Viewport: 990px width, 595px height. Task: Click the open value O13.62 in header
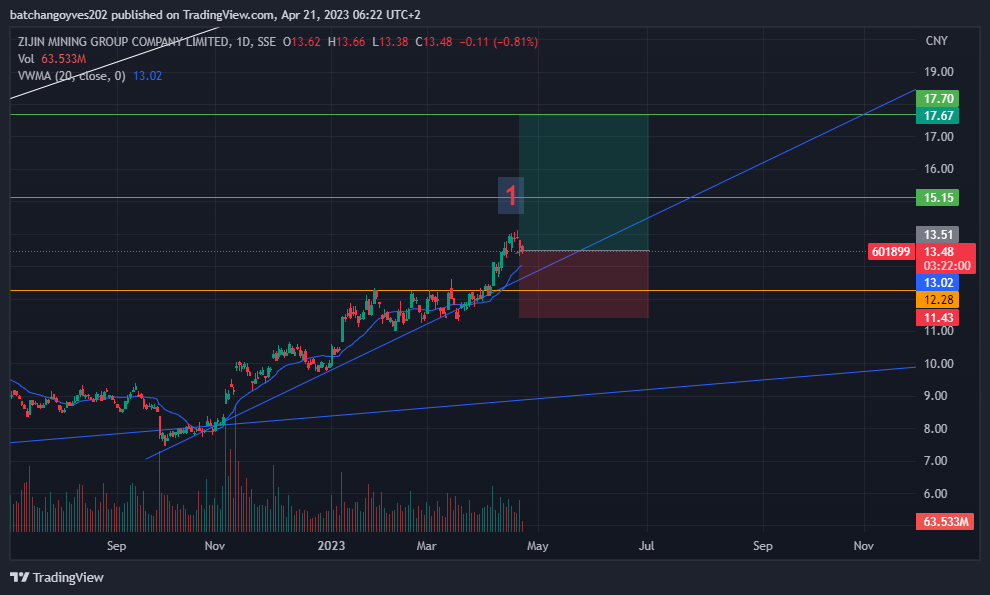tap(302, 42)
